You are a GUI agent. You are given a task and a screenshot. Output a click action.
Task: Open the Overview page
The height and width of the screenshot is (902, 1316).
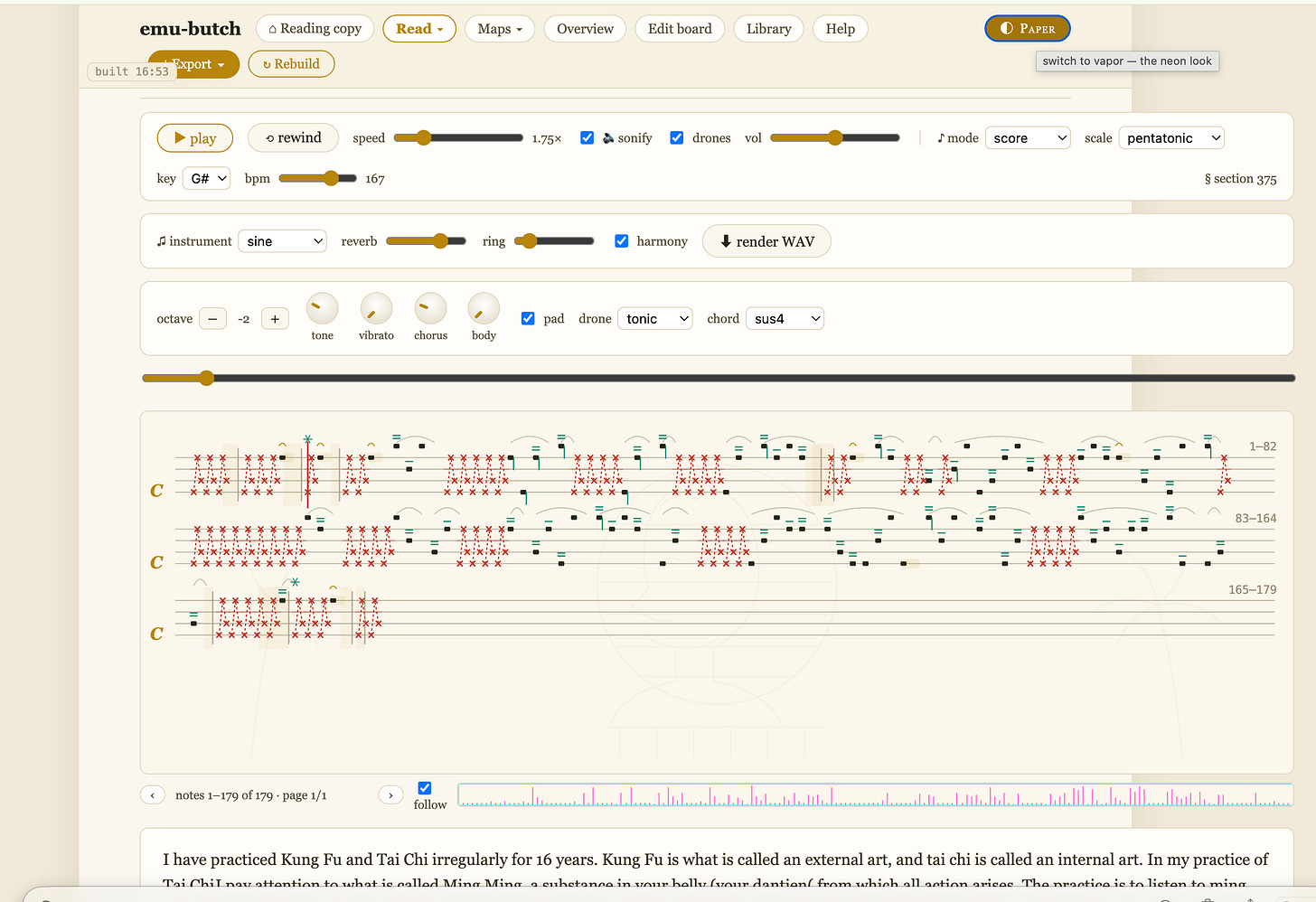click(x=585, y=29)
